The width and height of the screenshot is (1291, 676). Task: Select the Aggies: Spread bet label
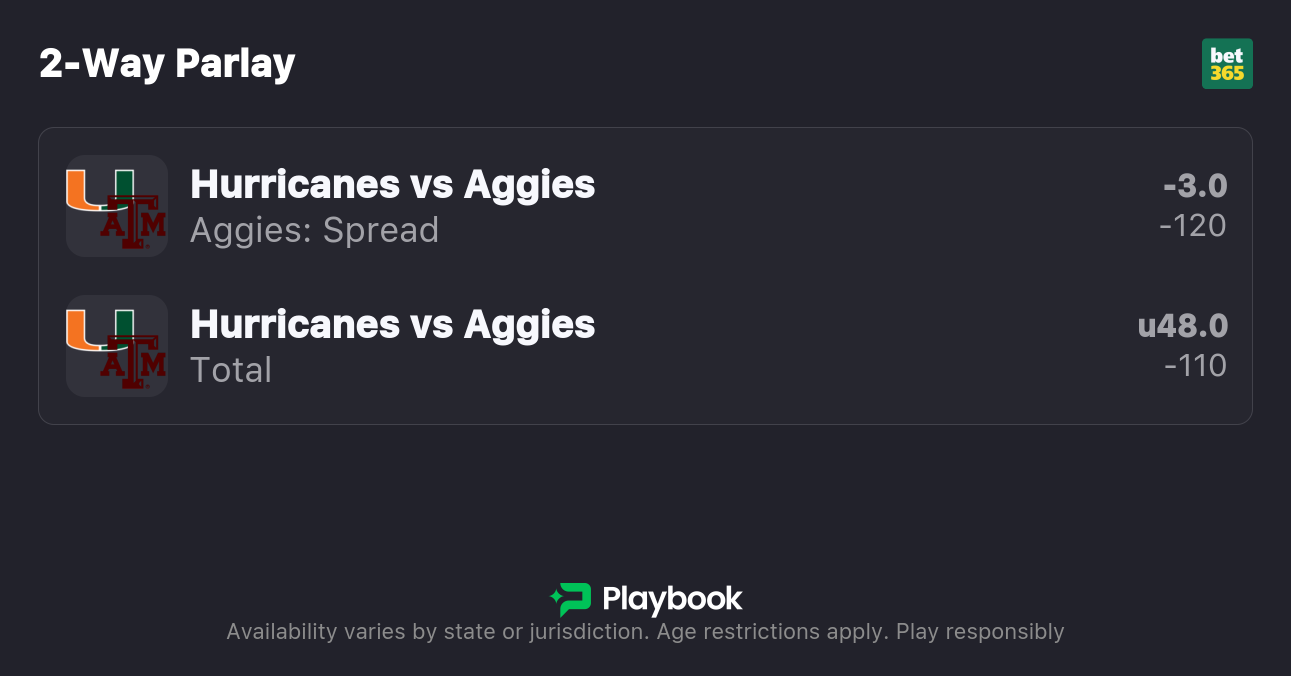point(314,230)
